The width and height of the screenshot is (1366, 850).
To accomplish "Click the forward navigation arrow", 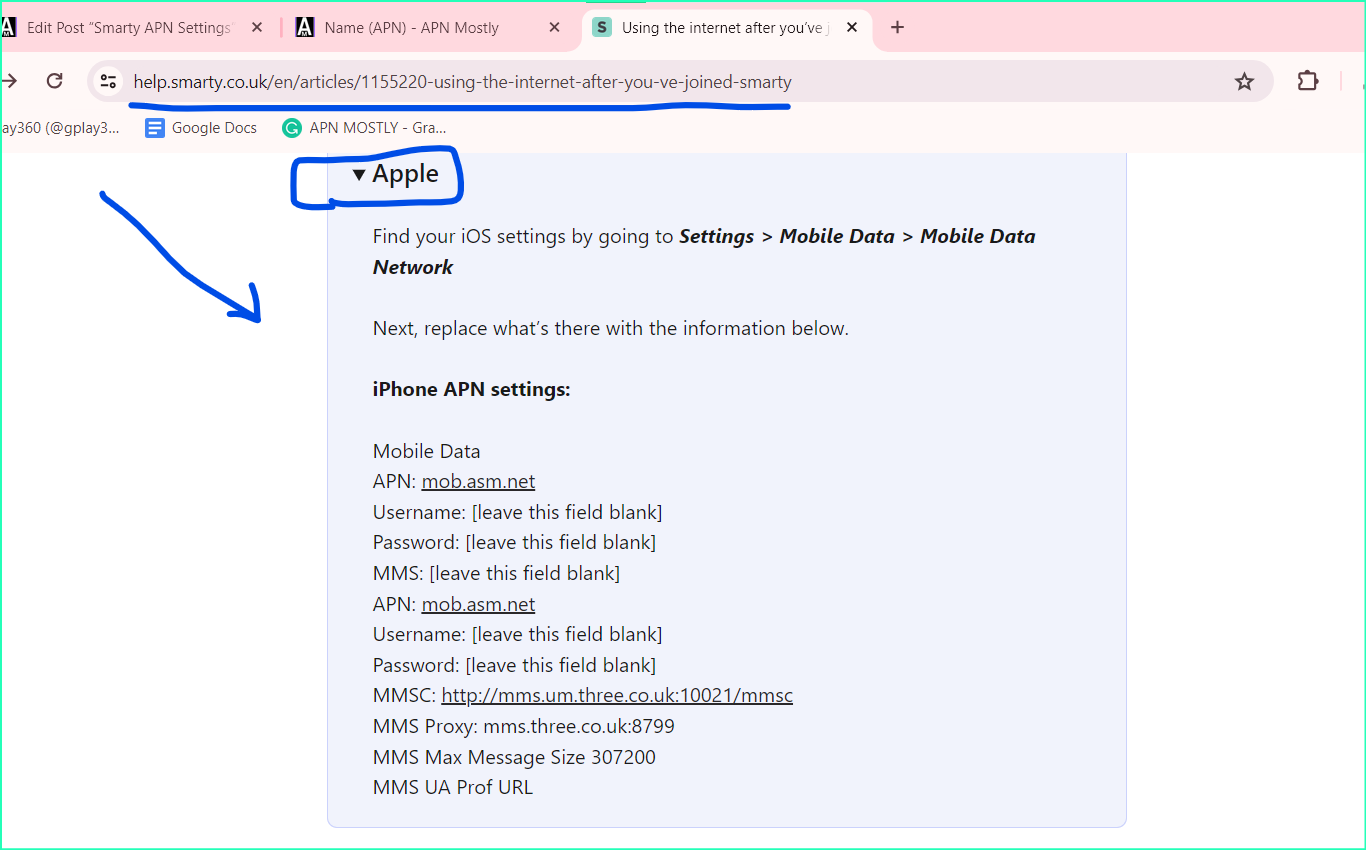I will [x=10, y=81].
